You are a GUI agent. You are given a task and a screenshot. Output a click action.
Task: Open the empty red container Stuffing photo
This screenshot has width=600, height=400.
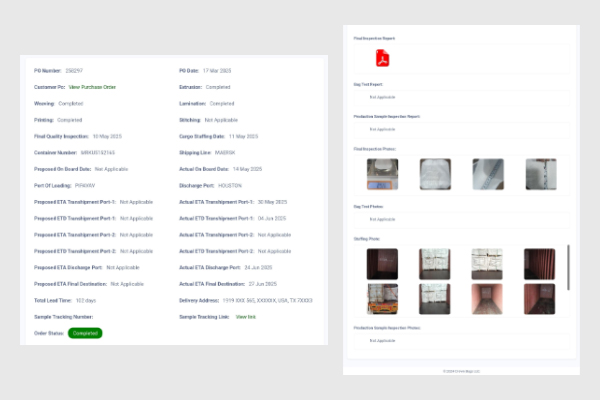487,299
